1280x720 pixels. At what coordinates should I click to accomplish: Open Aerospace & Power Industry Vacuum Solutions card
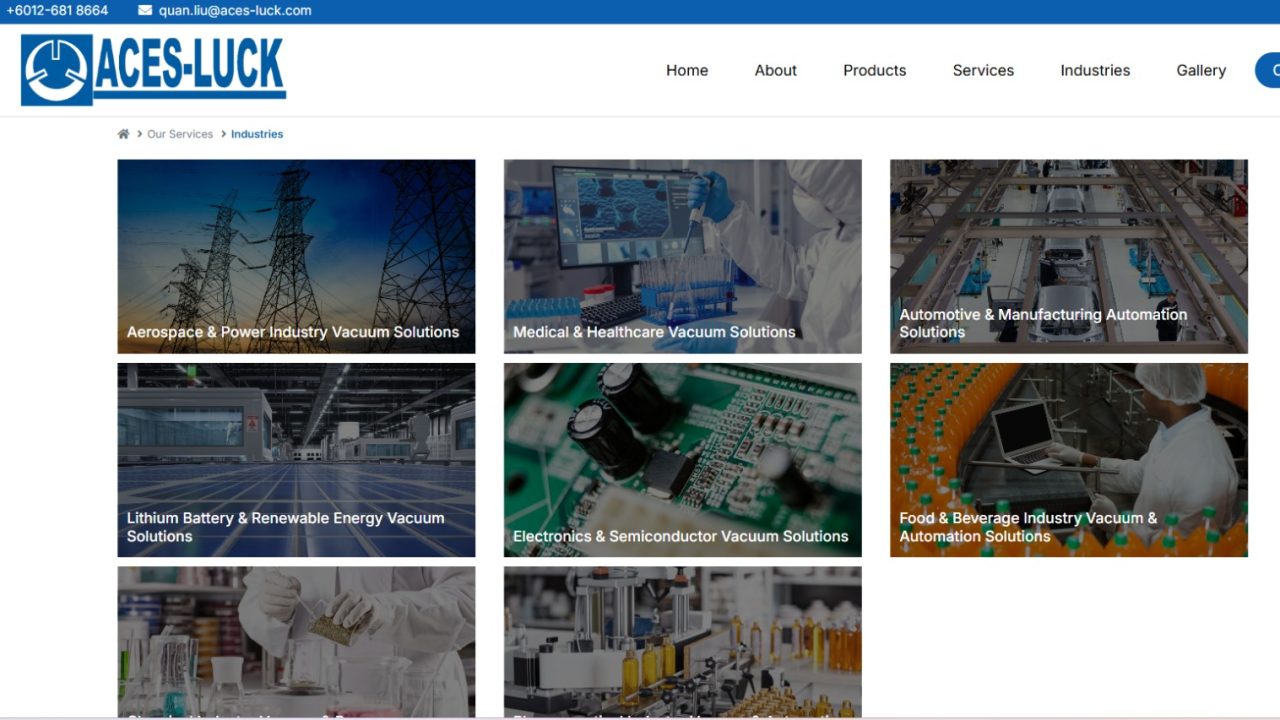coord(296,256)
